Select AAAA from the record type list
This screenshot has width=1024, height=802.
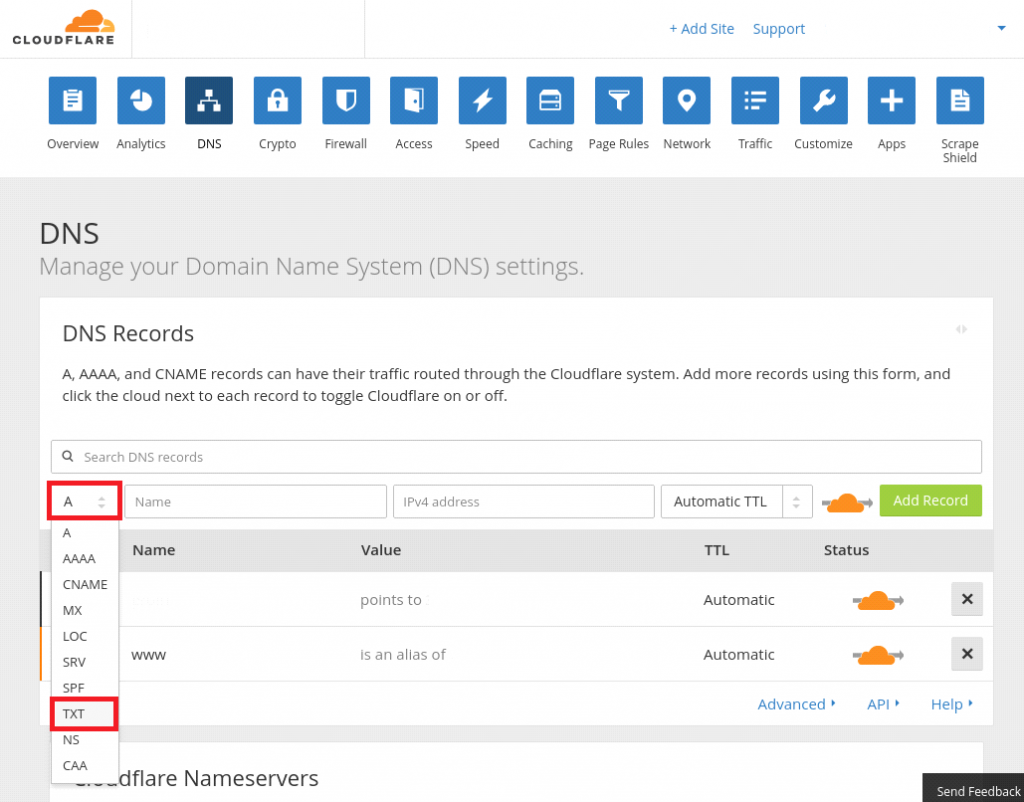coord(85,558)
